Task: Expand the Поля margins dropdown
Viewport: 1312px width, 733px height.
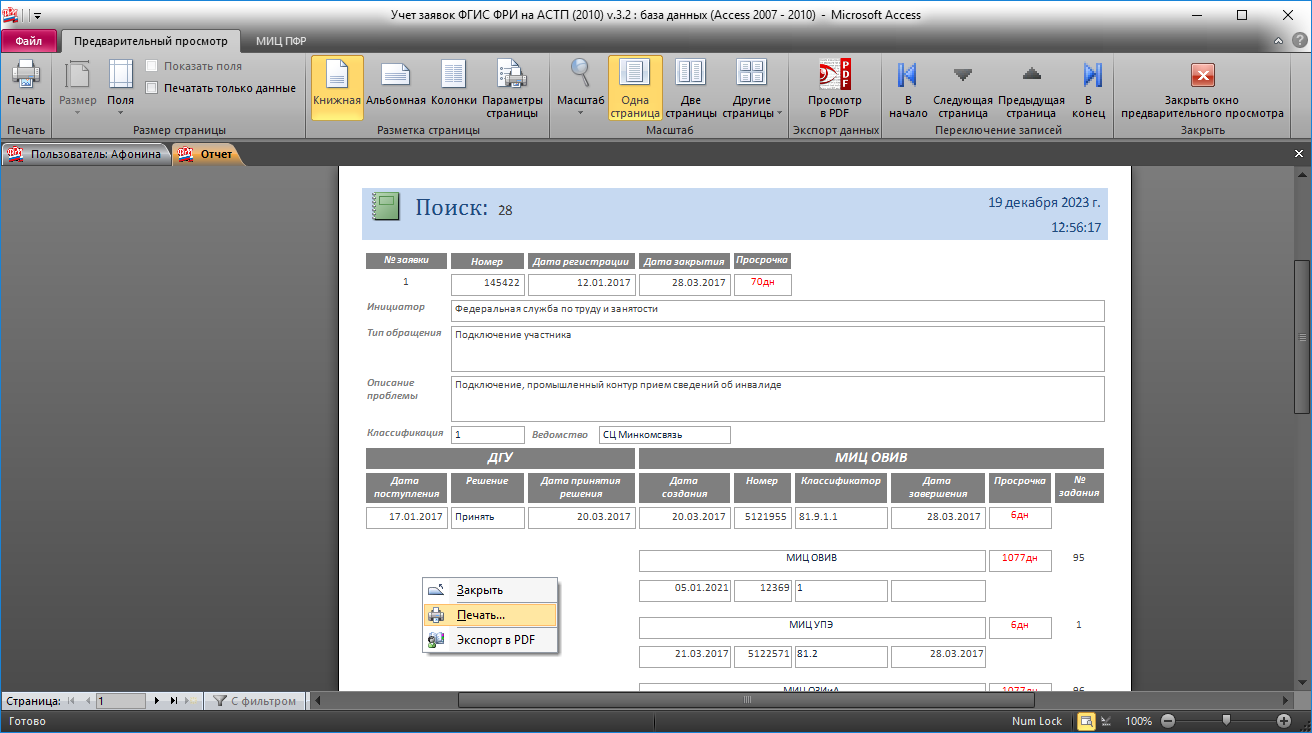Action: coord(120,92)
